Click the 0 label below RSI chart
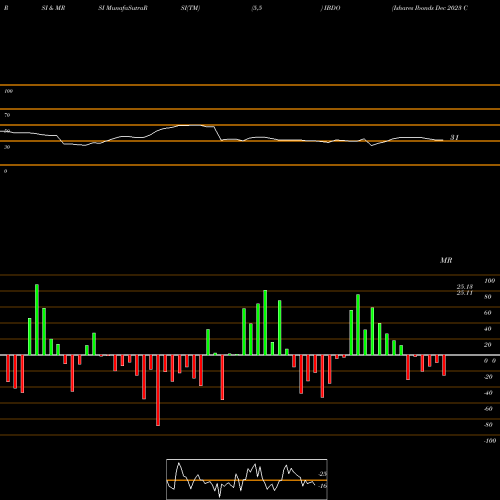Viewport: 500px width, 500px height. (5, 171)
